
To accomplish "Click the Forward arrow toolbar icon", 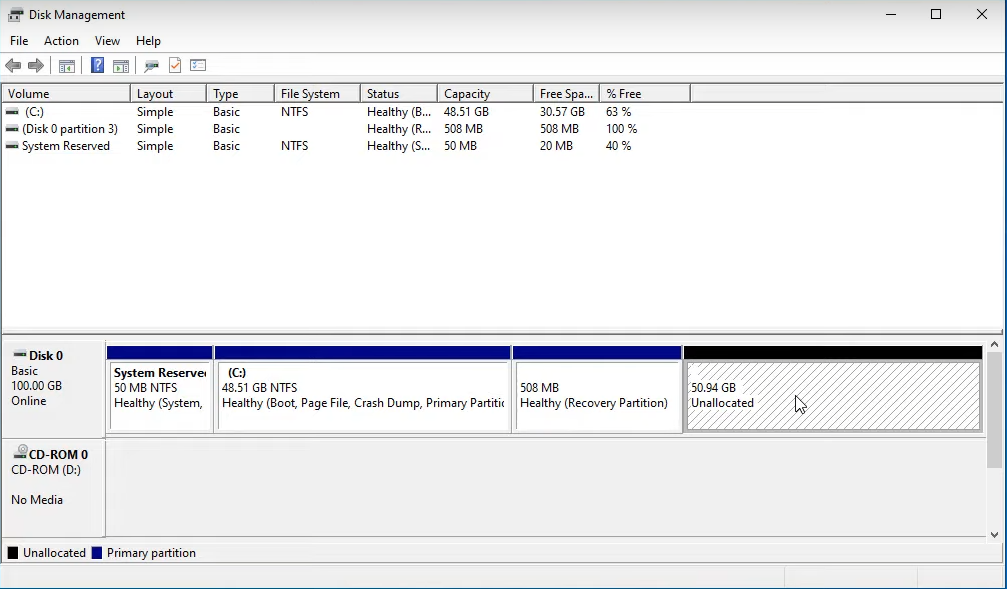I will point(36,66).
